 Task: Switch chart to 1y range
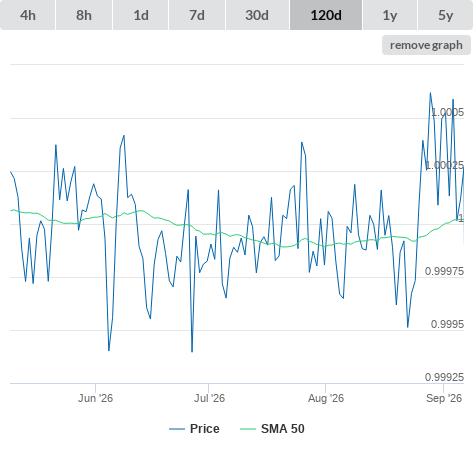point(390,15)
